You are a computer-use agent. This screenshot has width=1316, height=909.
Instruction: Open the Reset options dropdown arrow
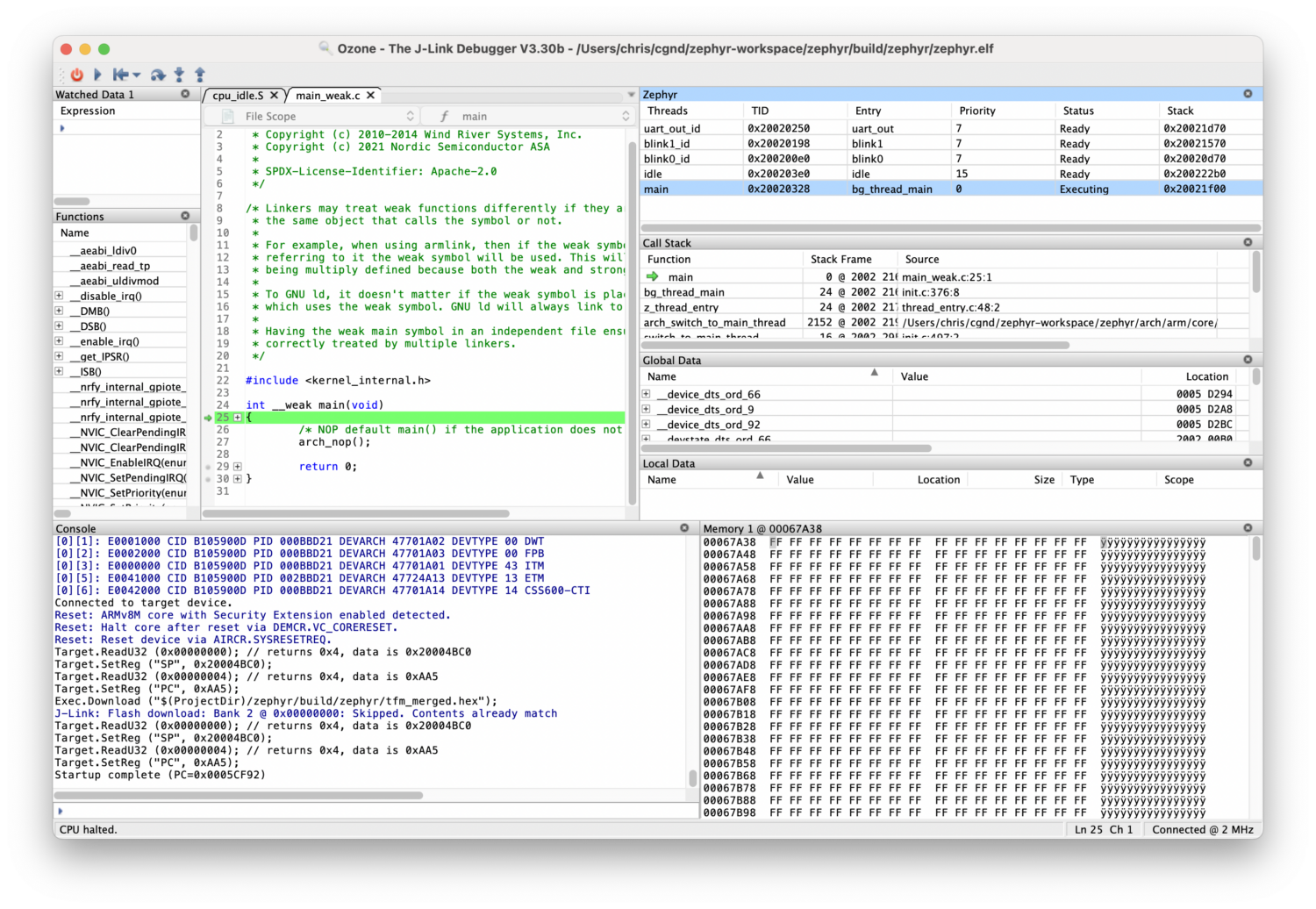136,75
